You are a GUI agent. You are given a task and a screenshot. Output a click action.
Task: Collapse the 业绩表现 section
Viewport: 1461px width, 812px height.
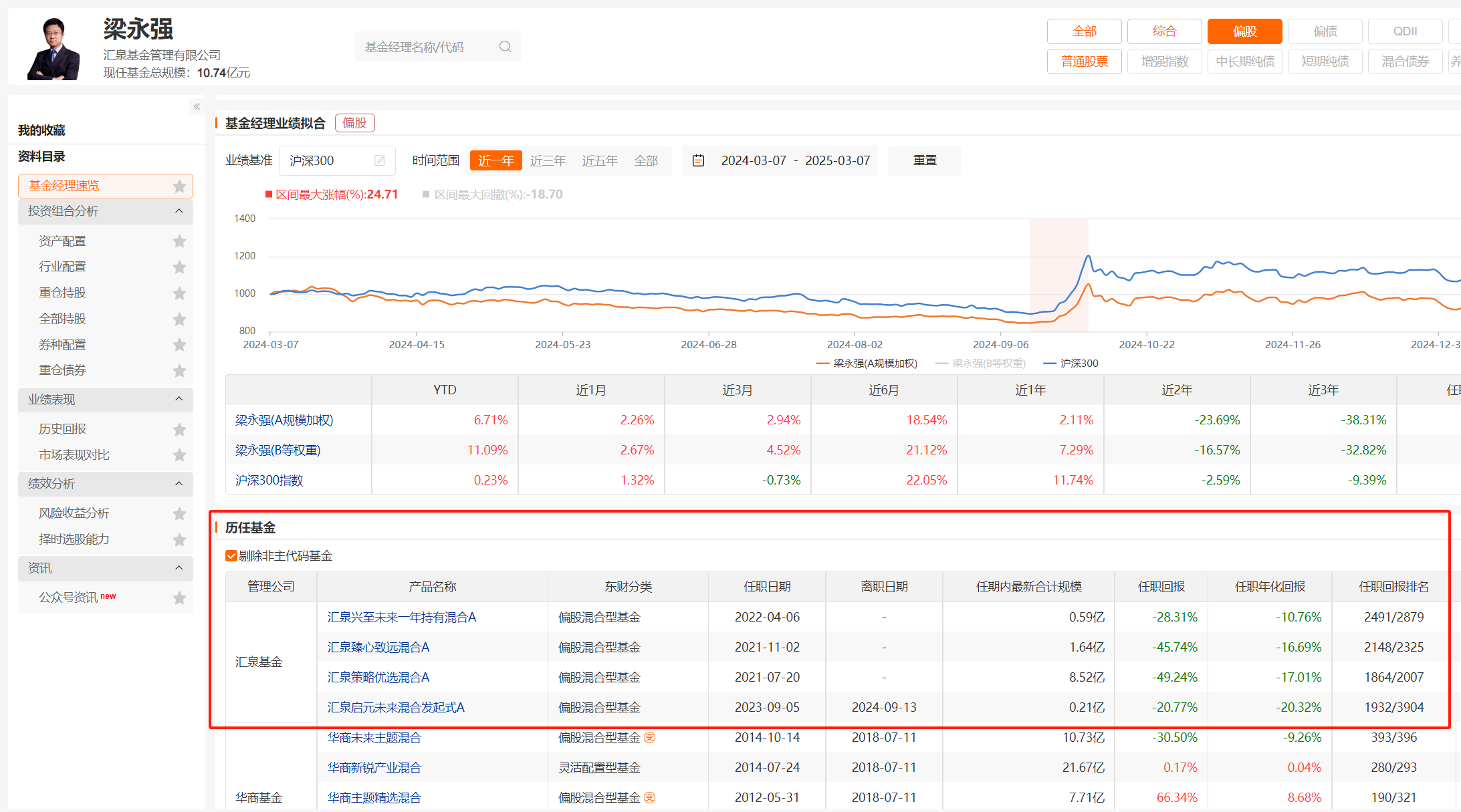pos(179,399)
